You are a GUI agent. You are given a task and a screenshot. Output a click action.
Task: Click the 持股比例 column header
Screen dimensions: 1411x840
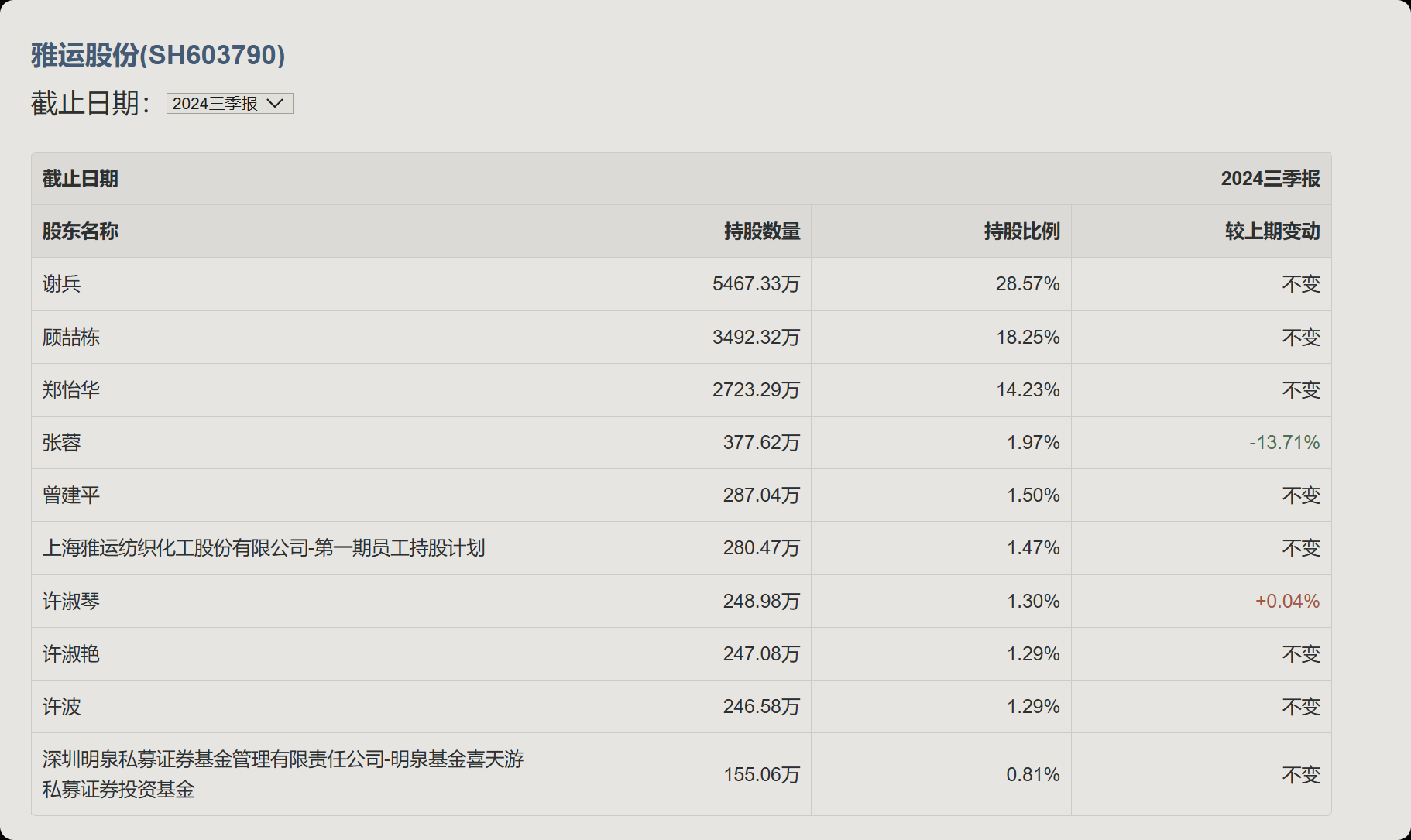(x=1021, y=231)
